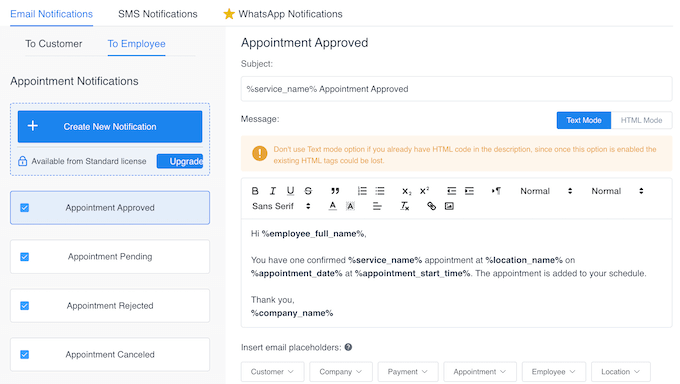The width and height of the screenshot is (680, 384).
Task: Click the lock icon beside Standard license
Action: point(23,161)
